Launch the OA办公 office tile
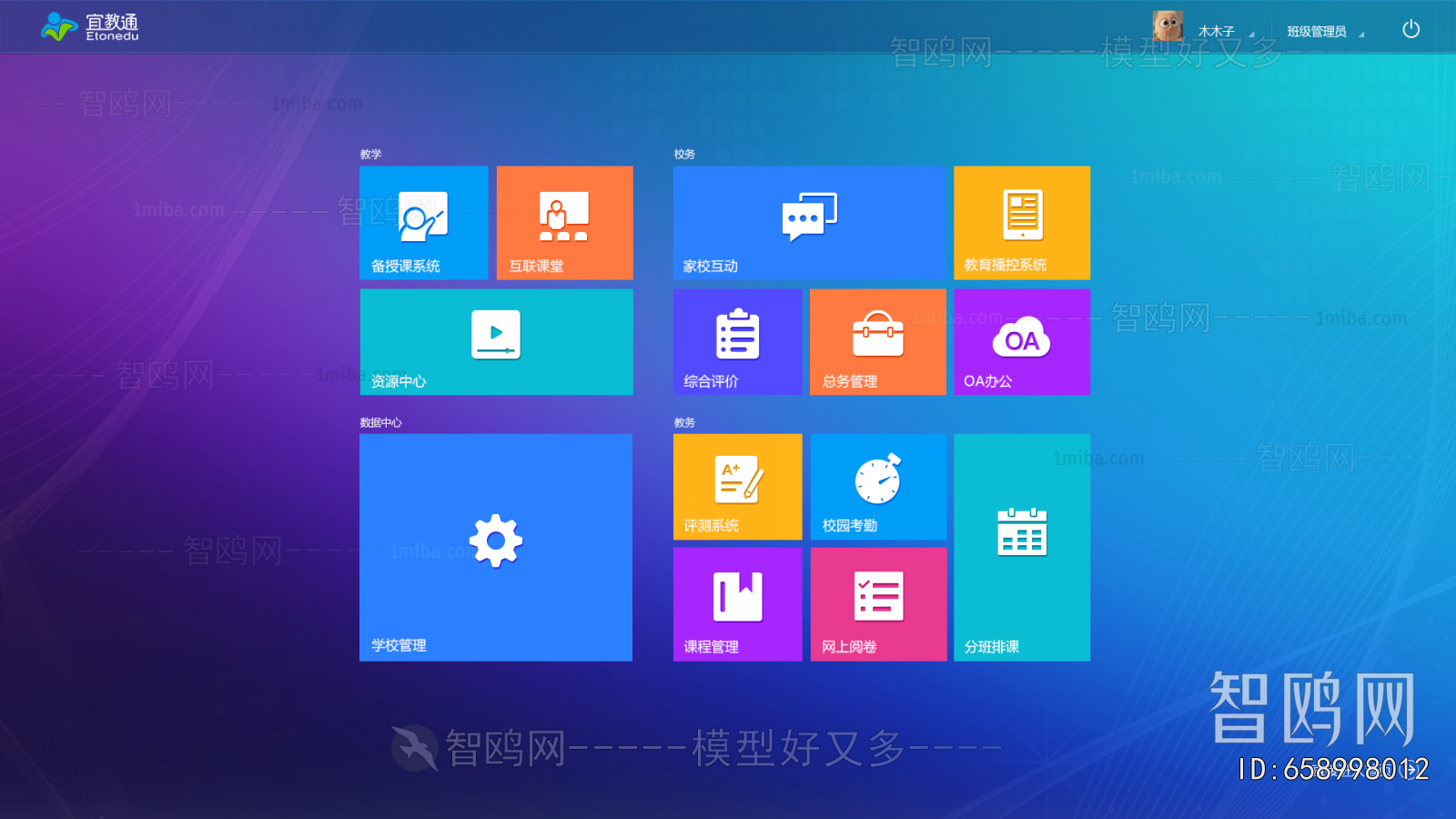Image resolution: width=1456 pixels, height=819 pixels. pyautogui.click(x=1022, y=341)
